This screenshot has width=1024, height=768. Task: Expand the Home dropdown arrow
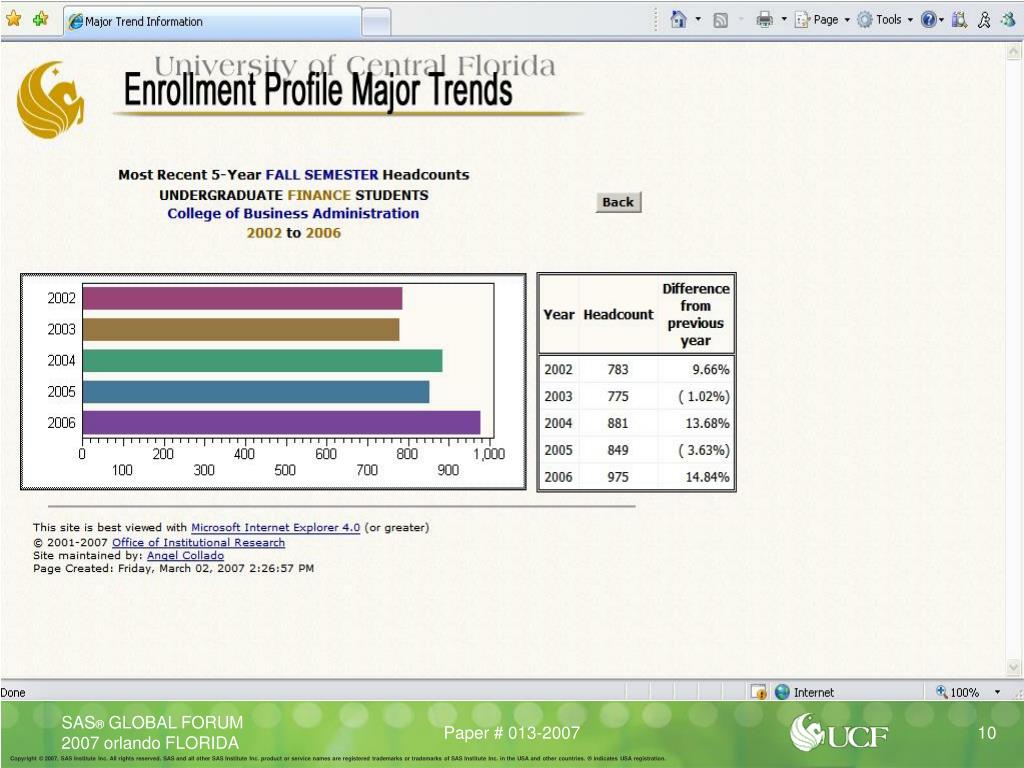(698, 20)
